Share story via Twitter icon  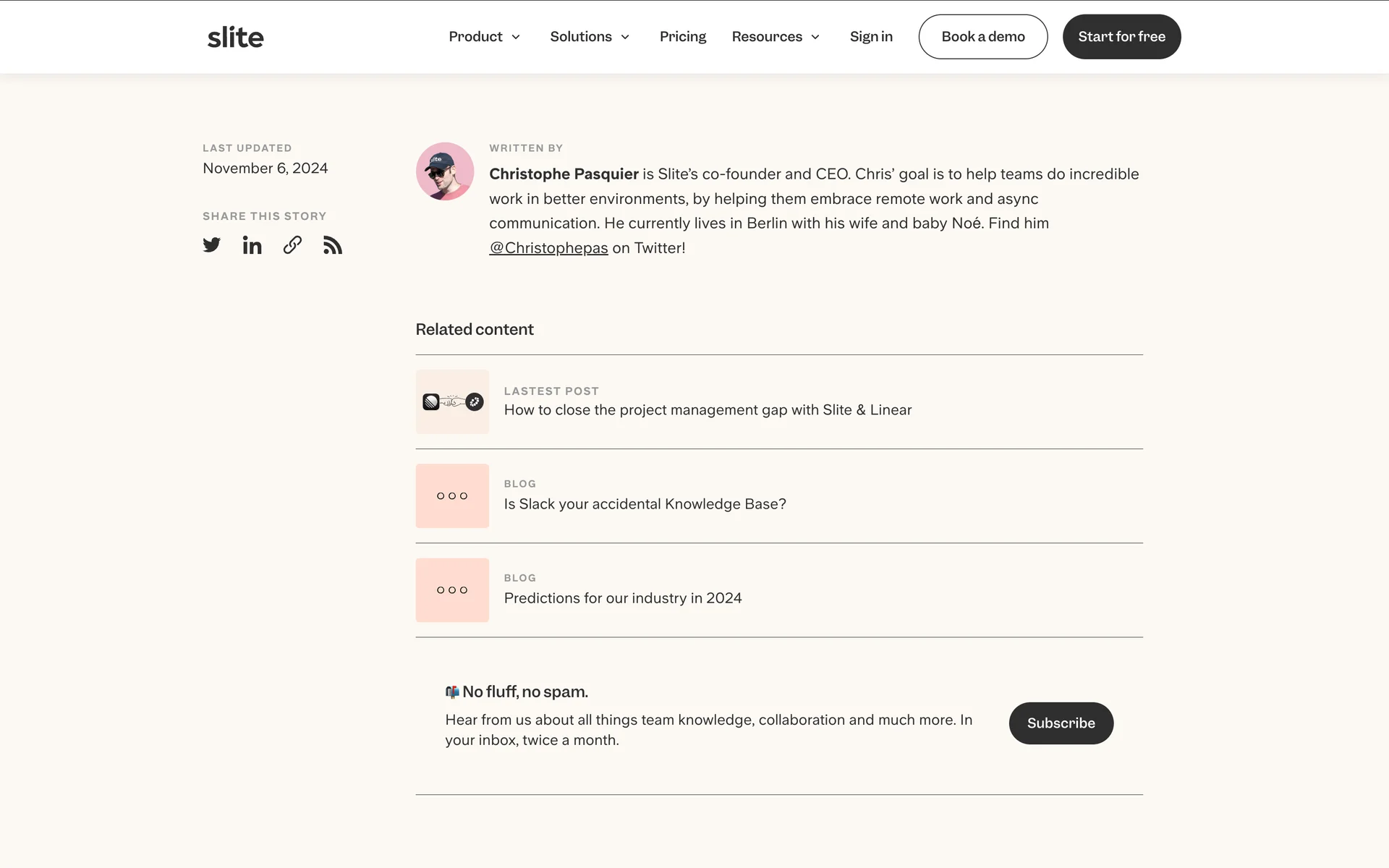211,245
